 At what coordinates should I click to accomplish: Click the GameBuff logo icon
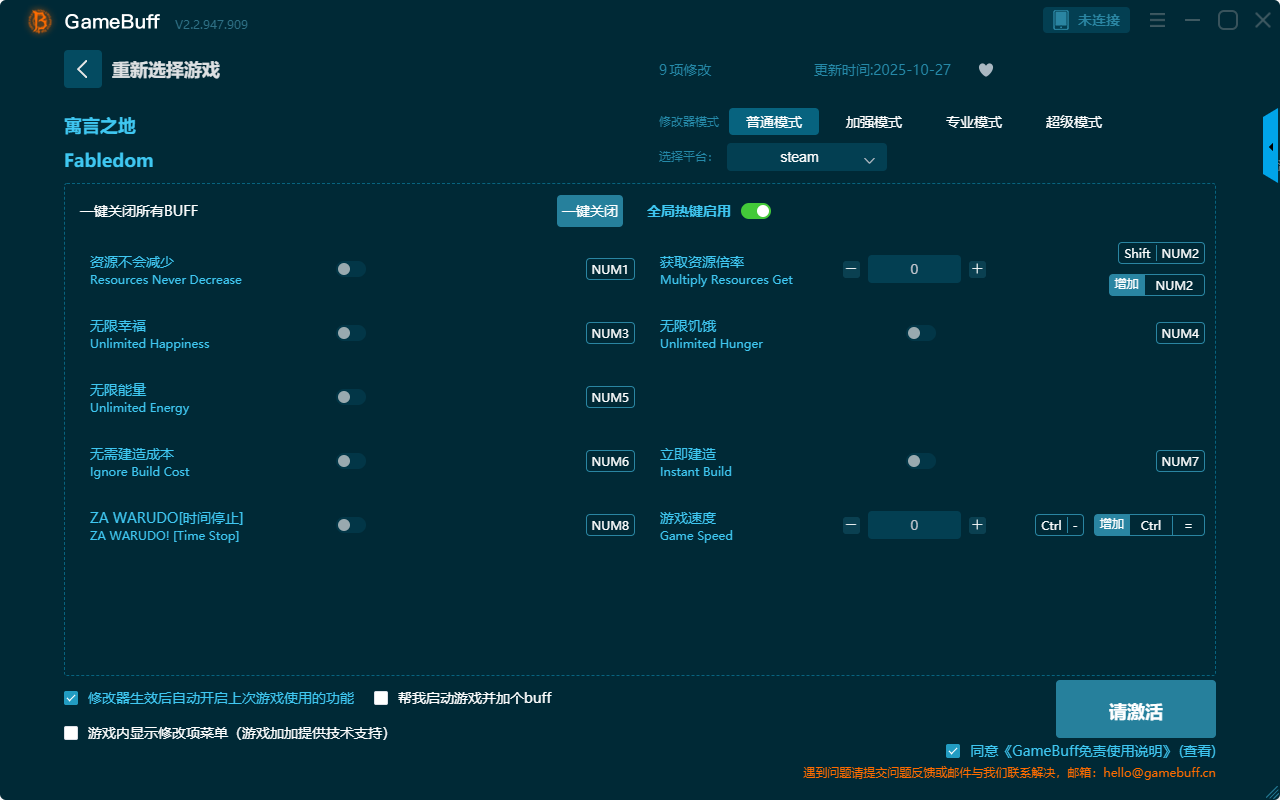pyautogui.click(x=40, y=21)
